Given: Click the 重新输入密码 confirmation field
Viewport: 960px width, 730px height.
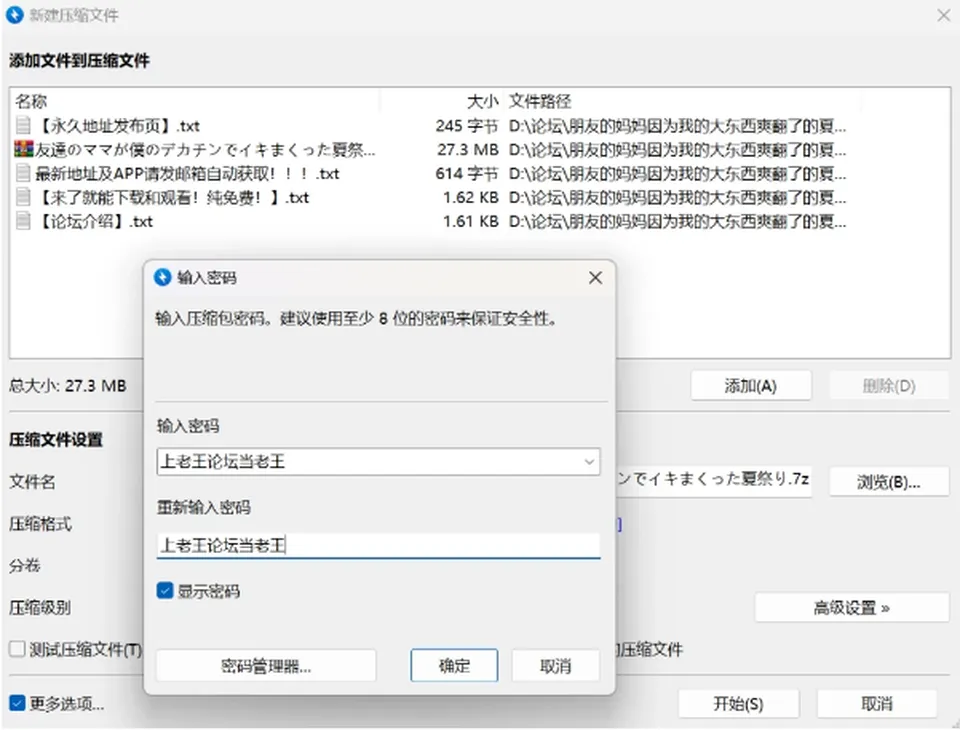Looking at the screenshot, I should click(378, 545).
